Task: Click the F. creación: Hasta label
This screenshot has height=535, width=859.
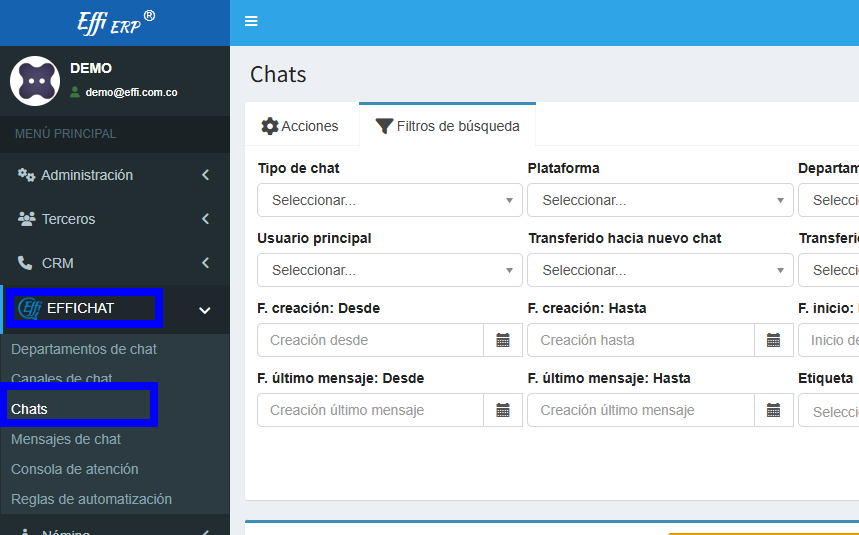Action: point(587,308)
